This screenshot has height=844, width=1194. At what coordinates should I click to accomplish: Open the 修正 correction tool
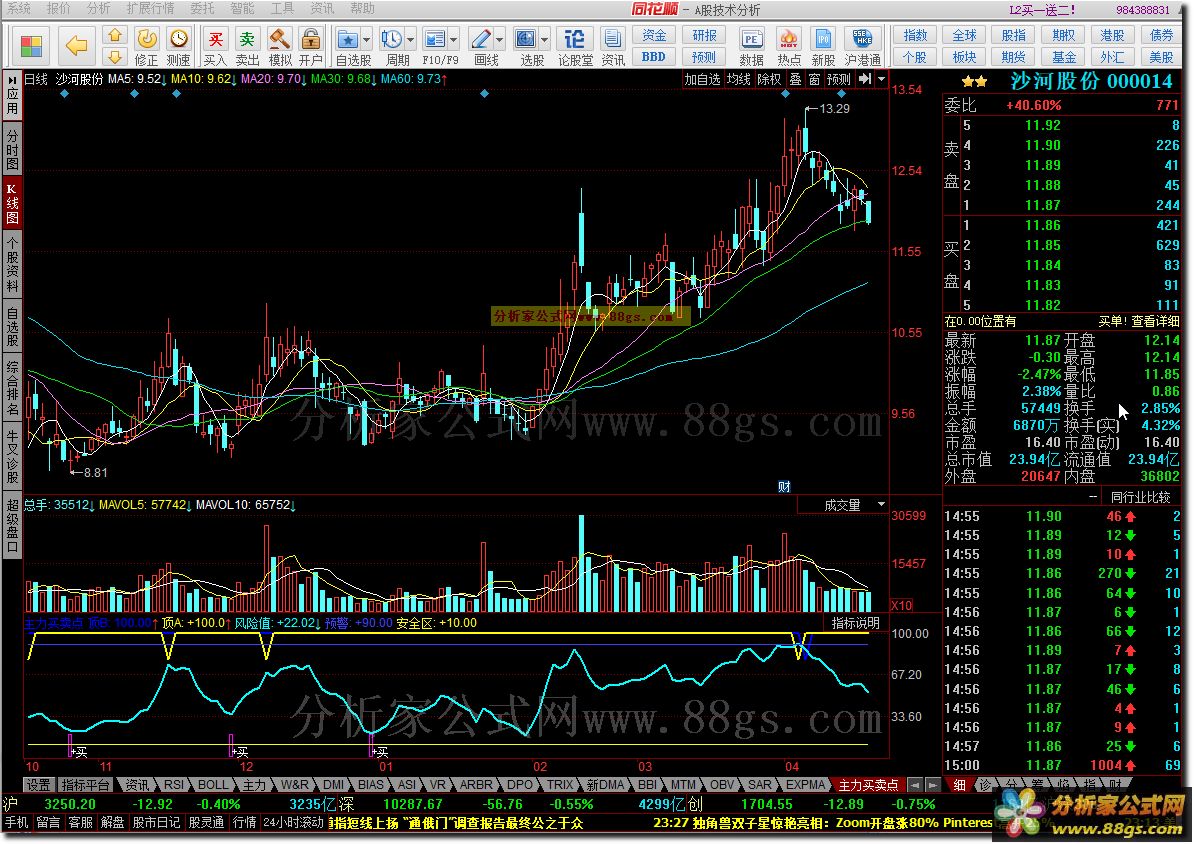[146, 46]
